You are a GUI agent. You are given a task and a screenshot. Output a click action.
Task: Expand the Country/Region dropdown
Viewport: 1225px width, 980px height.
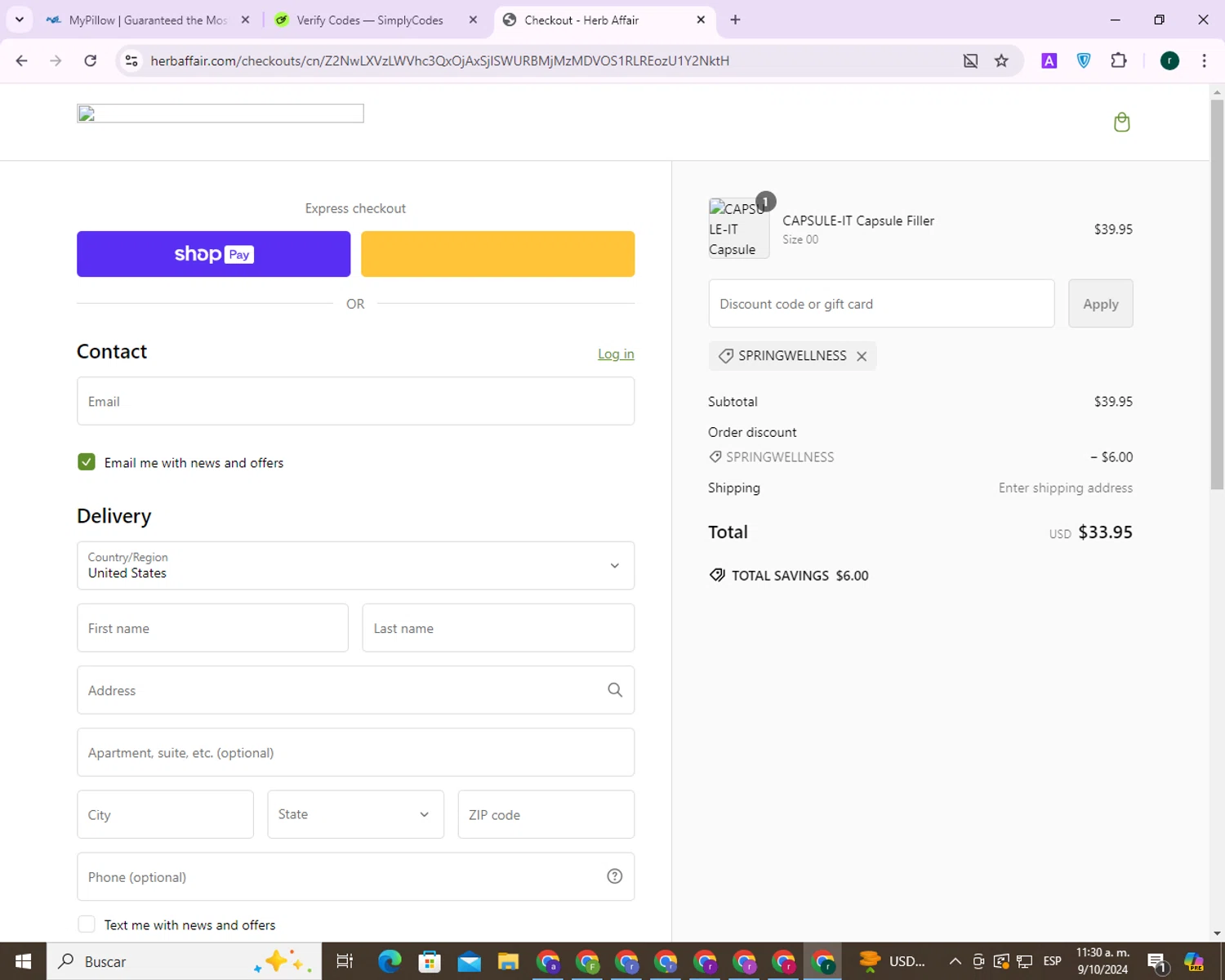click(355, 565)
